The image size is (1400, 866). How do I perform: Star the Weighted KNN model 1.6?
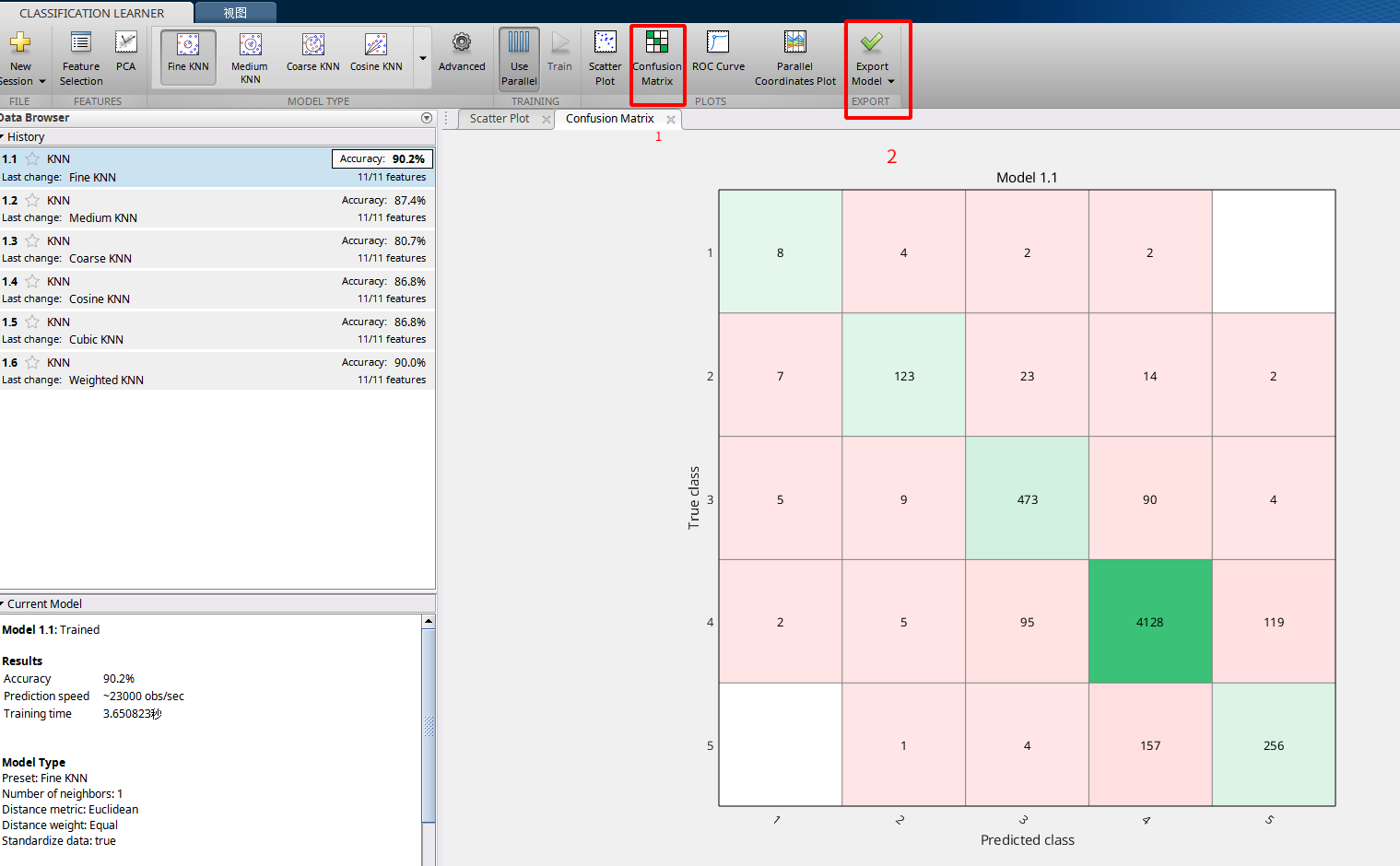click(31, 362)
